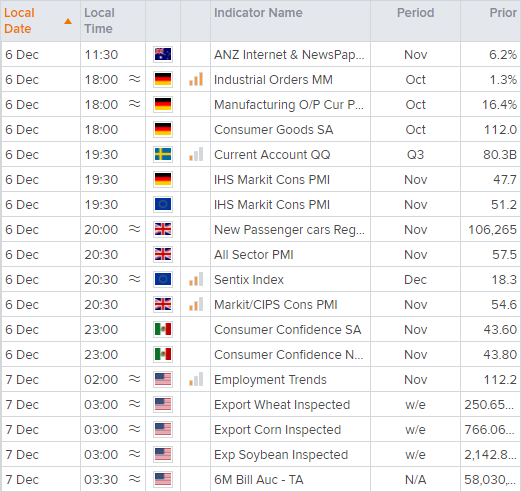Toggle the Local Date sort arrow
Viewport: 521px width, 492px height.
tap(68, 22)
